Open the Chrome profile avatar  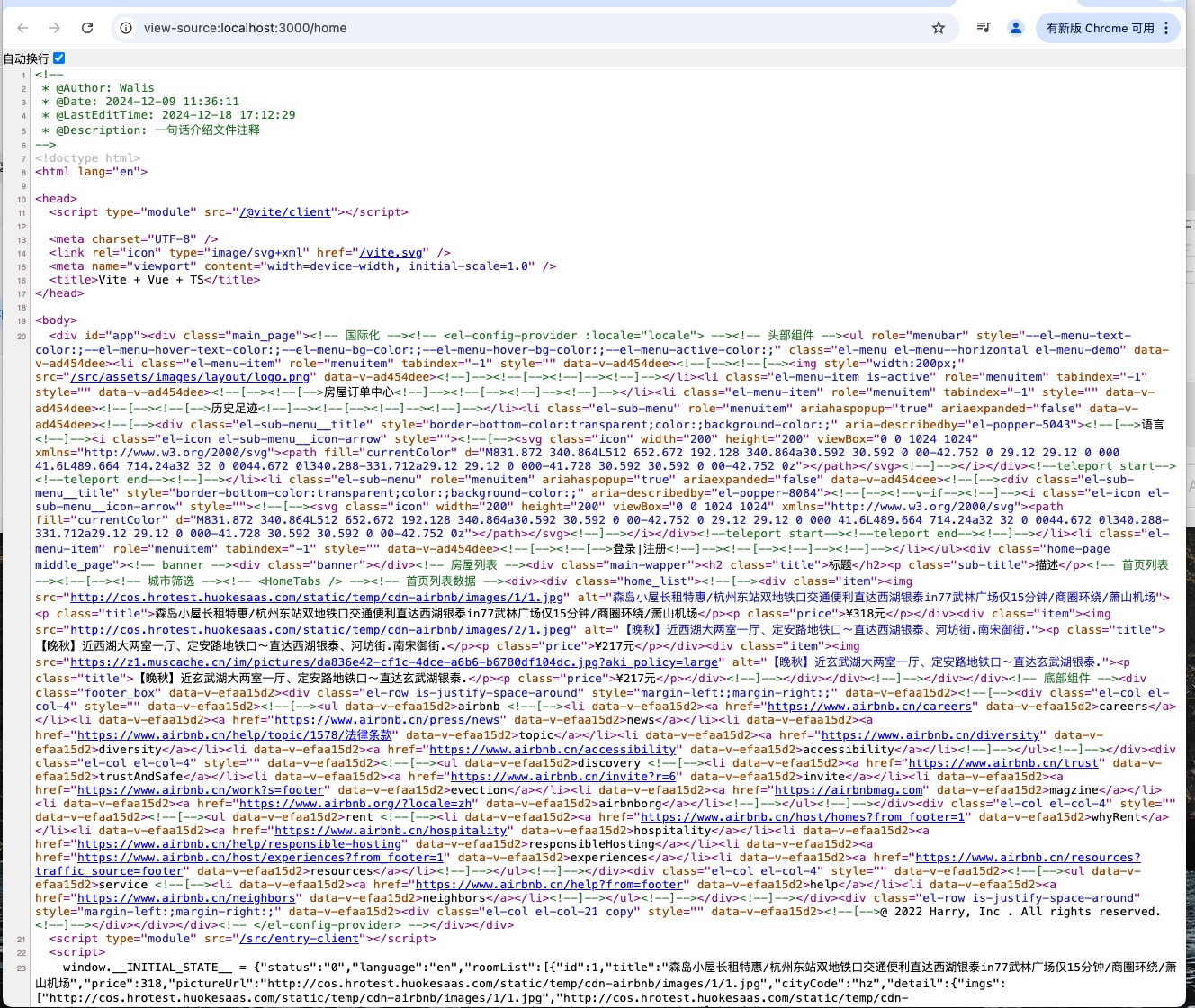(x=1016, y=28)
